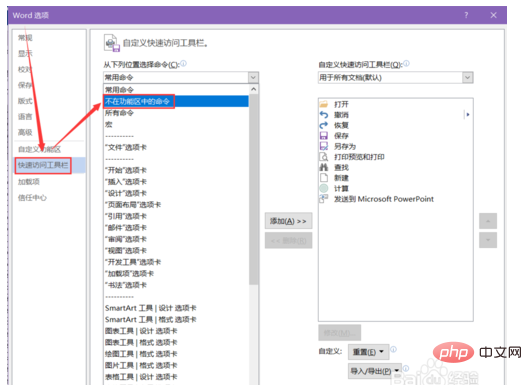Click the << 删除(R) button

(x=288, y=240)
